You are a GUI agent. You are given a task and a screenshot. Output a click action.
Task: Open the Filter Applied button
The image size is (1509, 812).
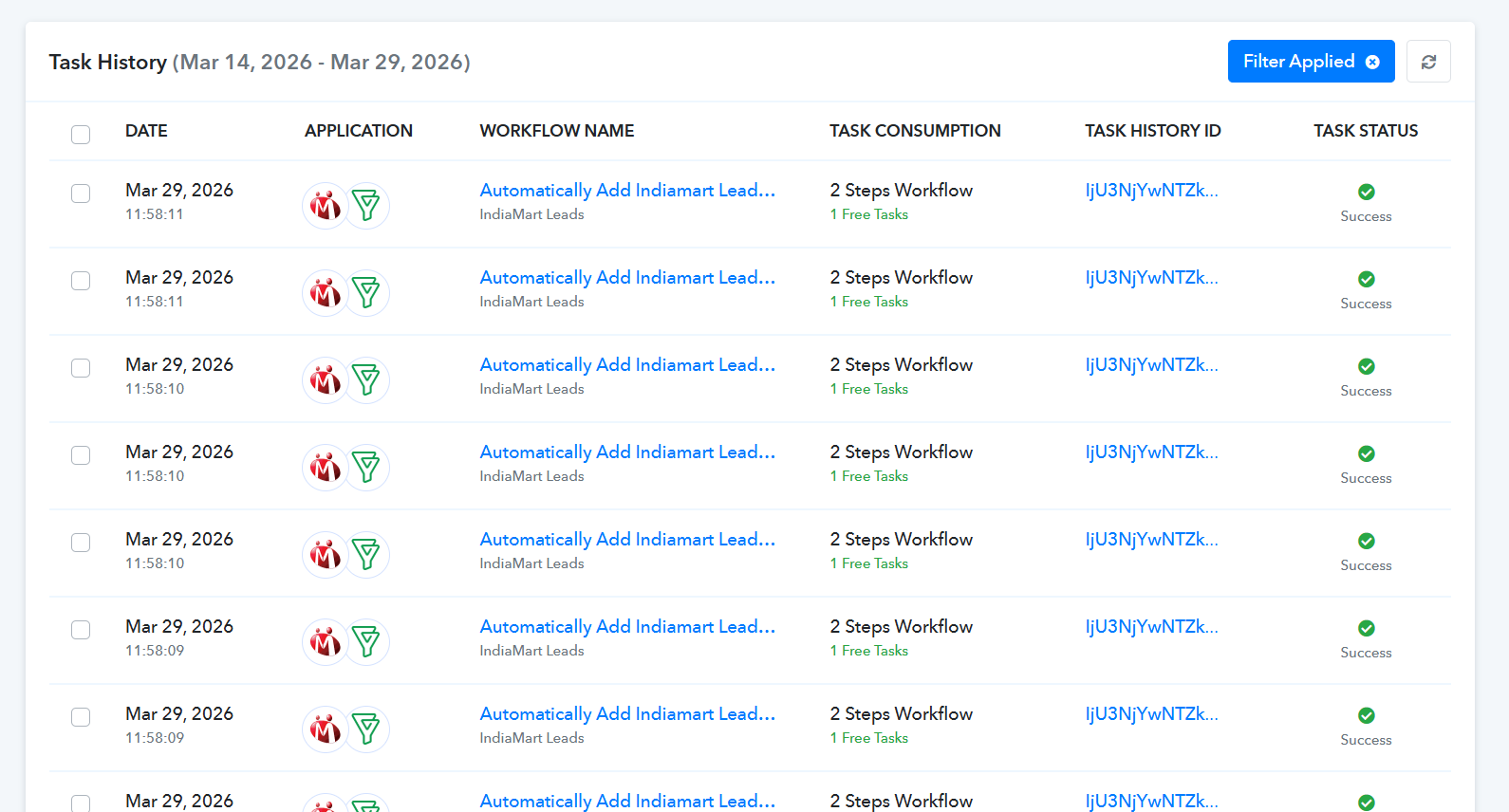tap(1311, 62)
